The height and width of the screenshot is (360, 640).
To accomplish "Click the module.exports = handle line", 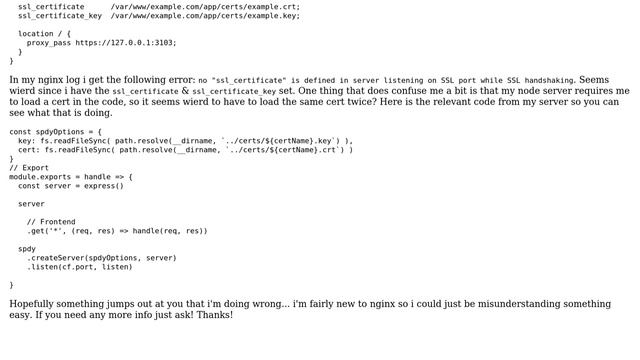I will [71, 177].
